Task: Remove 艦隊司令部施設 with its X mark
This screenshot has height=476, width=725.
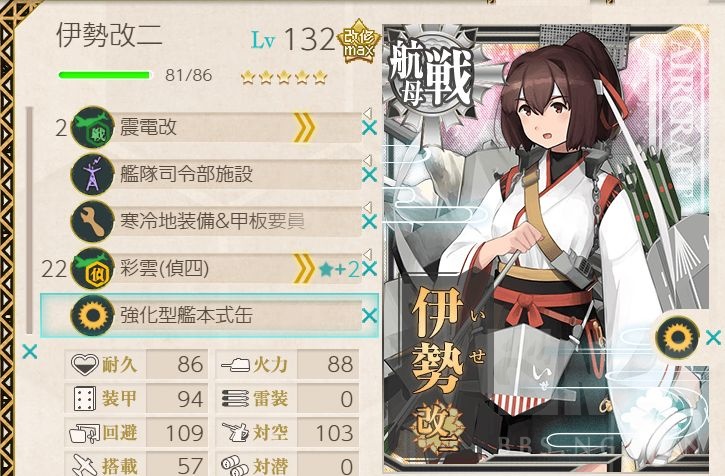Action: coord(369,175)
